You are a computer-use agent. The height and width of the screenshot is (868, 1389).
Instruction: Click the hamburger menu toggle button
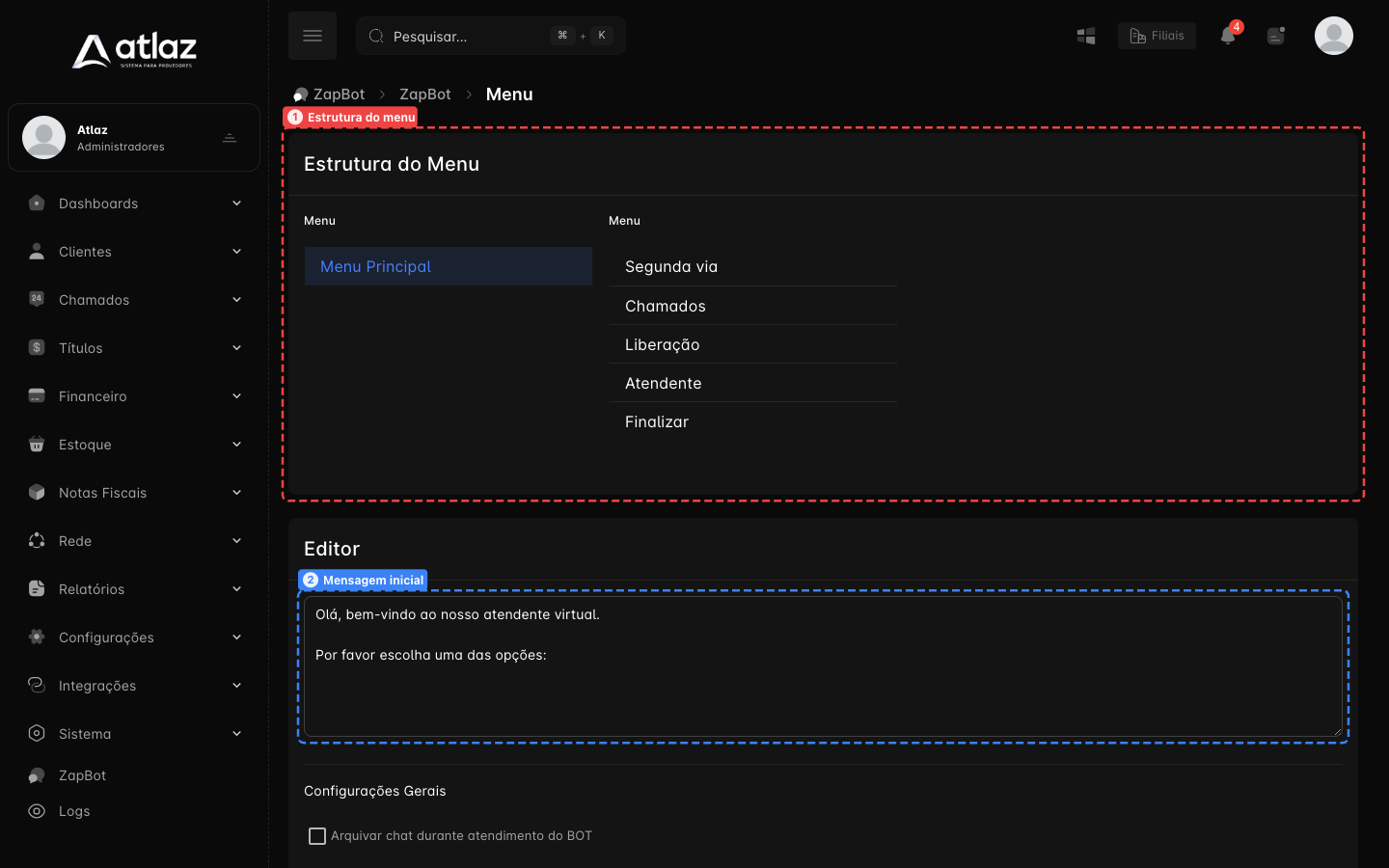coord(313,36)
